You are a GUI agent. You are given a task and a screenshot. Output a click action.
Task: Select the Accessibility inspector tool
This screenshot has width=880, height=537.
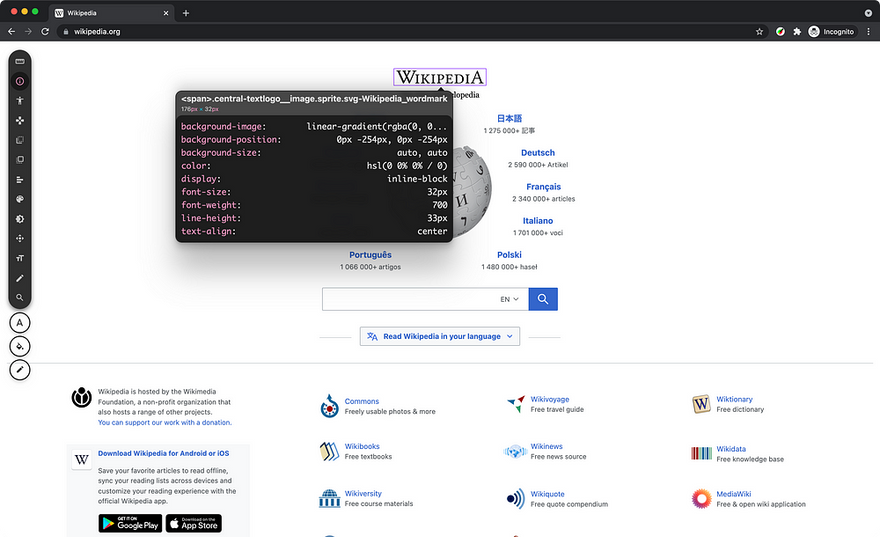tap(20, 101)
